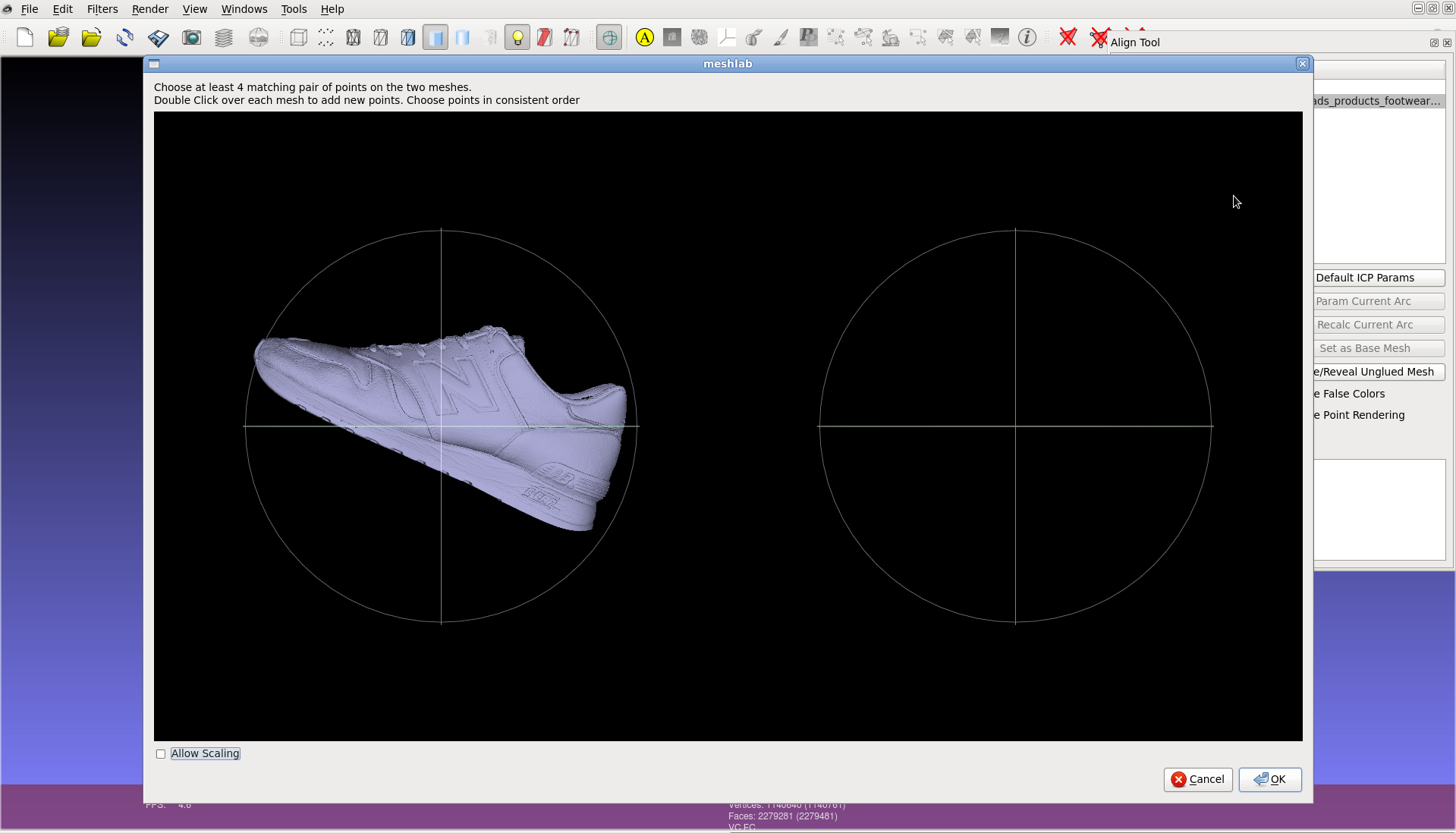Open the Layer dialog stack icon

[224, 37]
